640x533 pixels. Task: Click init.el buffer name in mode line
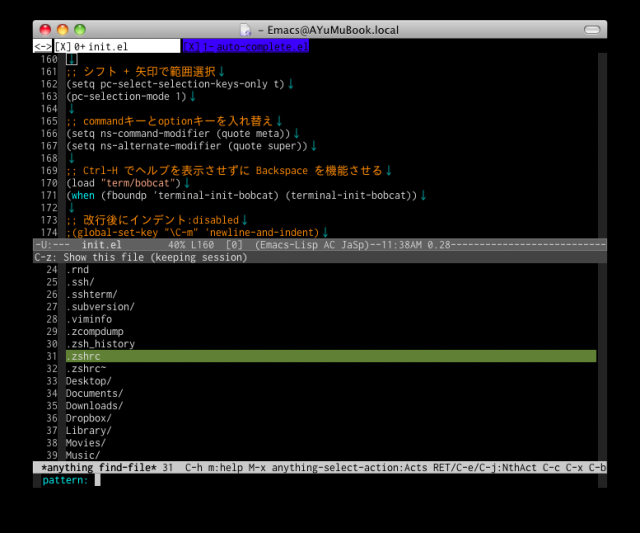coord(100,245)
